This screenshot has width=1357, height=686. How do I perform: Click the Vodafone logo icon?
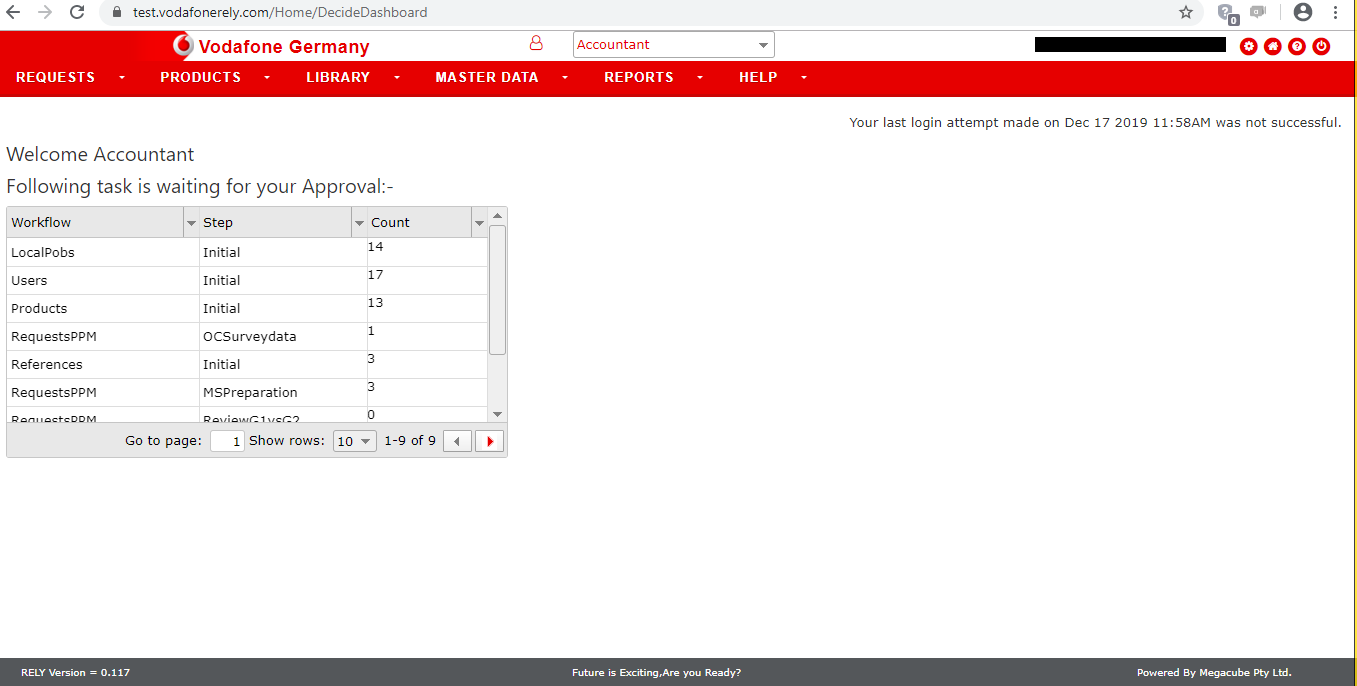coord(183,45)
